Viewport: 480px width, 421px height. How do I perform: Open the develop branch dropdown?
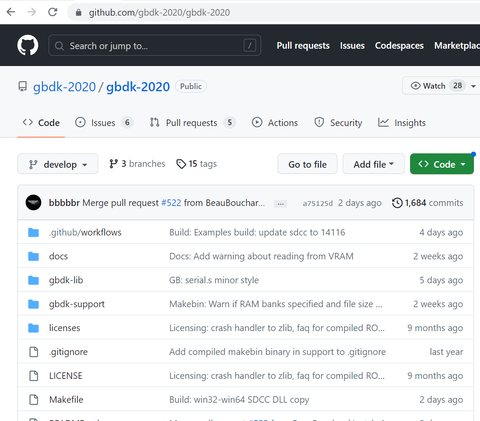(58, 164)
